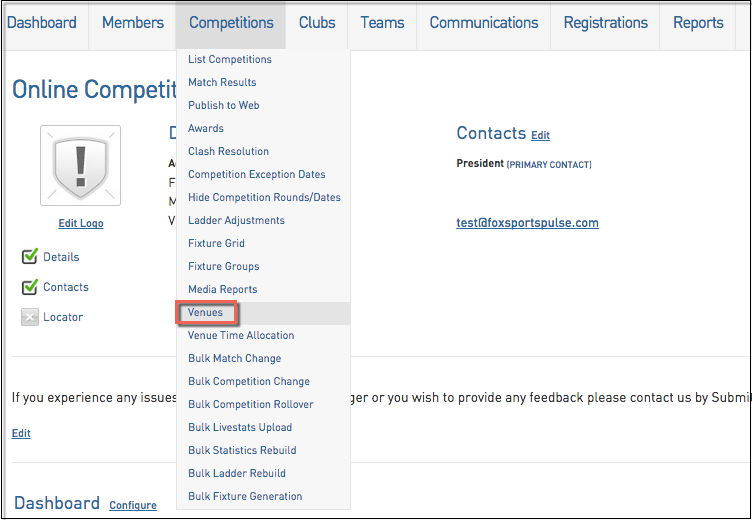Click the grey X Locator box

[x=30, y=317]
